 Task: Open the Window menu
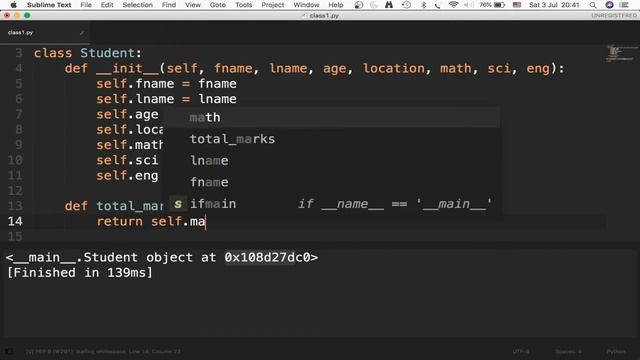pos(306,5)
